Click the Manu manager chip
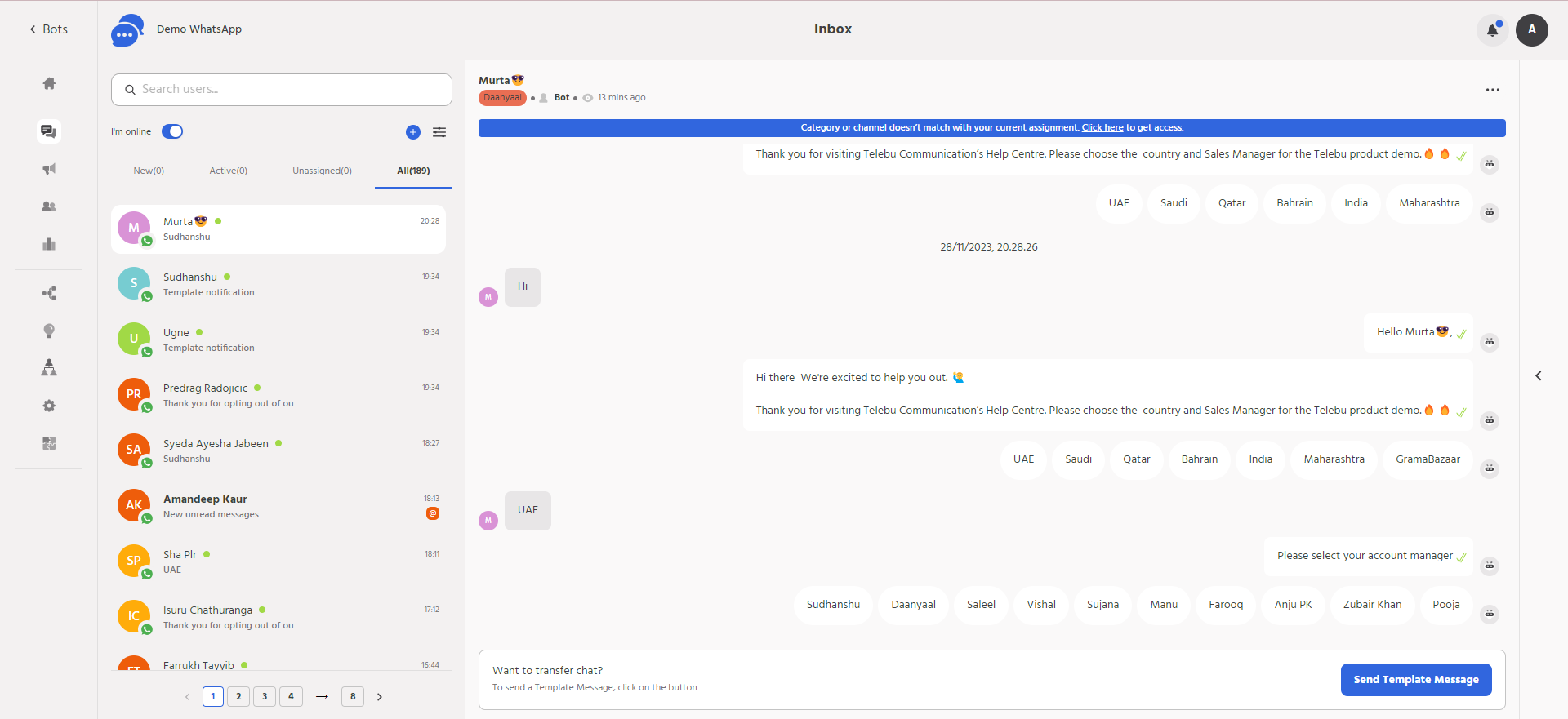Screen dimensions: 1568x719 coord(1164,605)
